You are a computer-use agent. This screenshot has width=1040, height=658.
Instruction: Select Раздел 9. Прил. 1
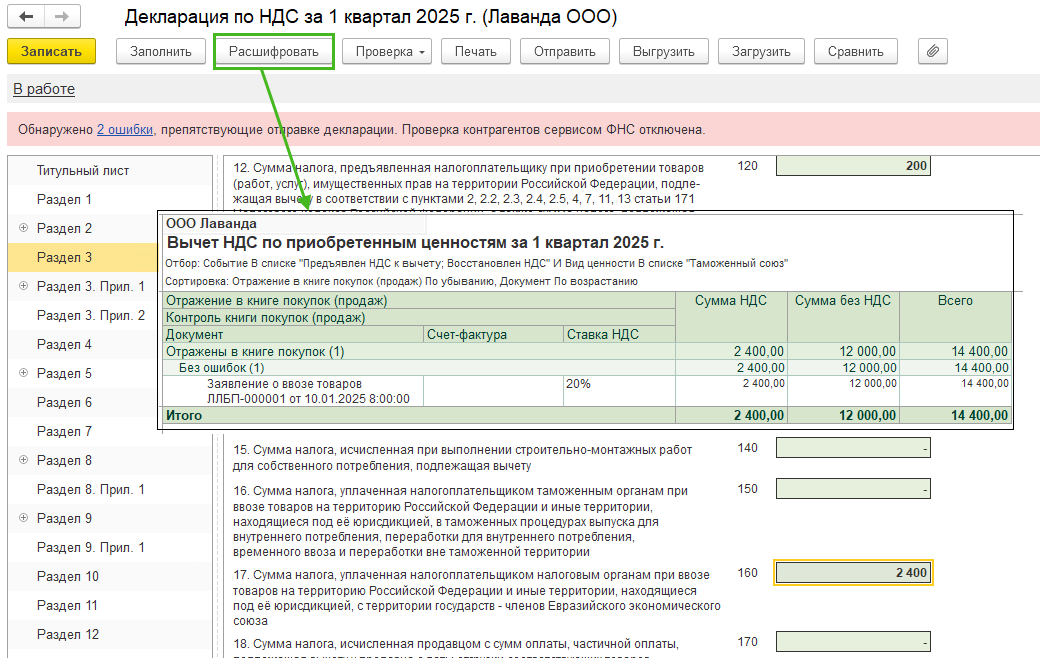pos(90,547)
